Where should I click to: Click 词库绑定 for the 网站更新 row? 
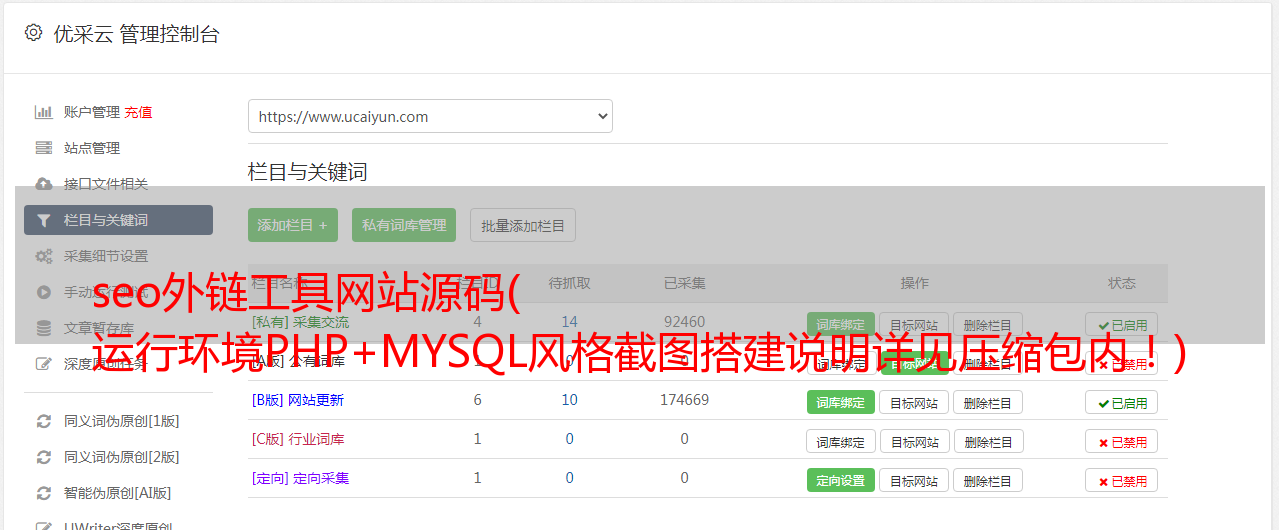click(840, 402)
